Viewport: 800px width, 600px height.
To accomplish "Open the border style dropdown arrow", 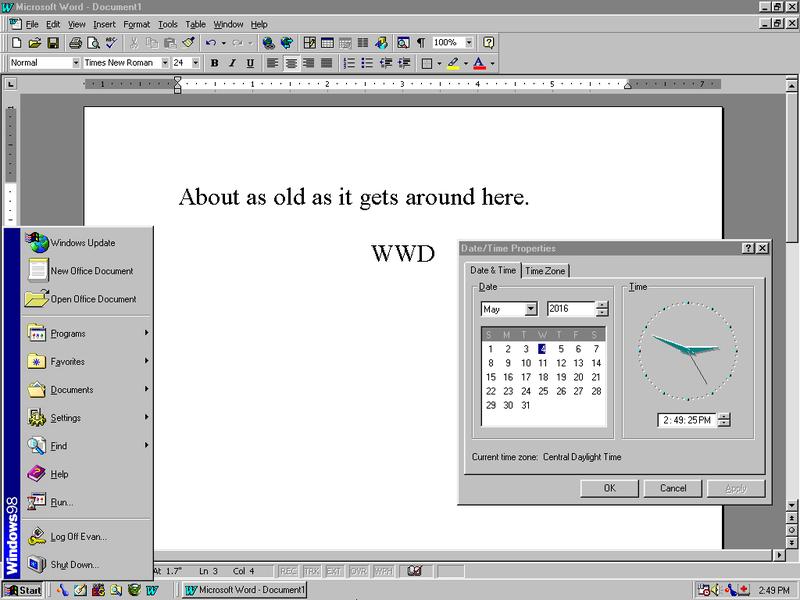I will (x=439, y=64).
